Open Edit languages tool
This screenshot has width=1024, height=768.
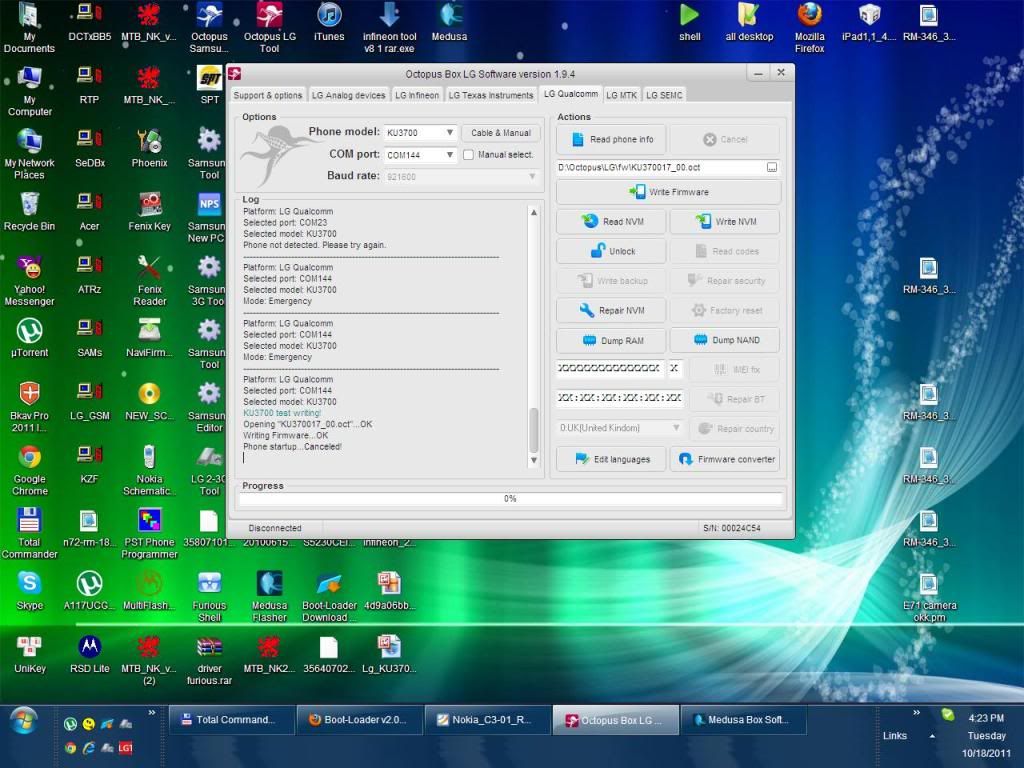point(611,459)
